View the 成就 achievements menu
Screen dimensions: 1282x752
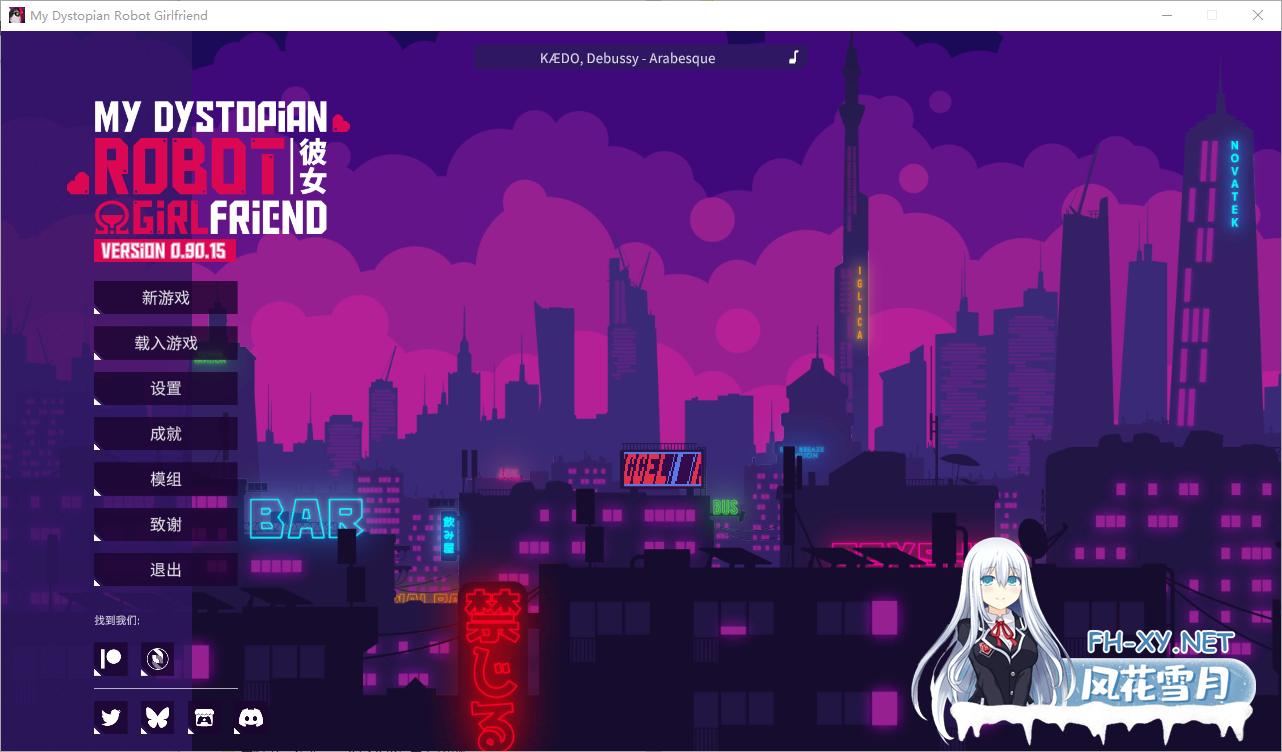[166, 434]
